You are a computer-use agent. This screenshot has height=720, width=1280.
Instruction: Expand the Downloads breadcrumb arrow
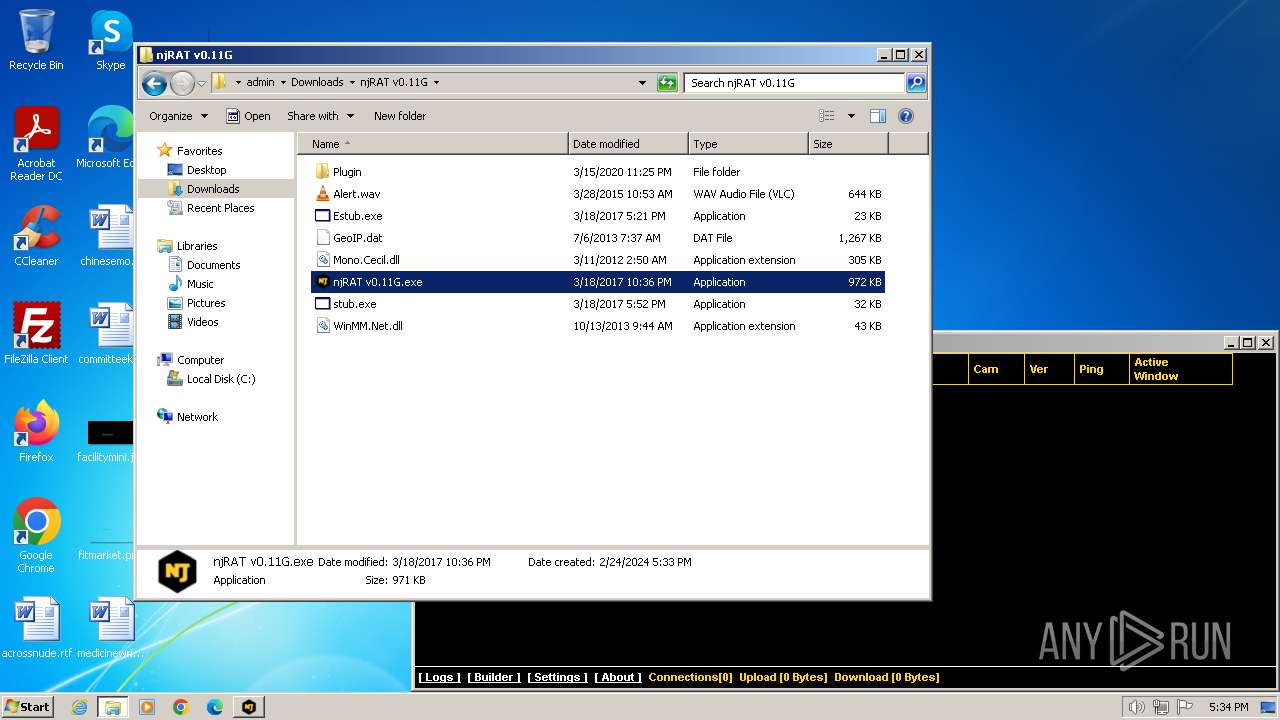[x=352, y=83]
